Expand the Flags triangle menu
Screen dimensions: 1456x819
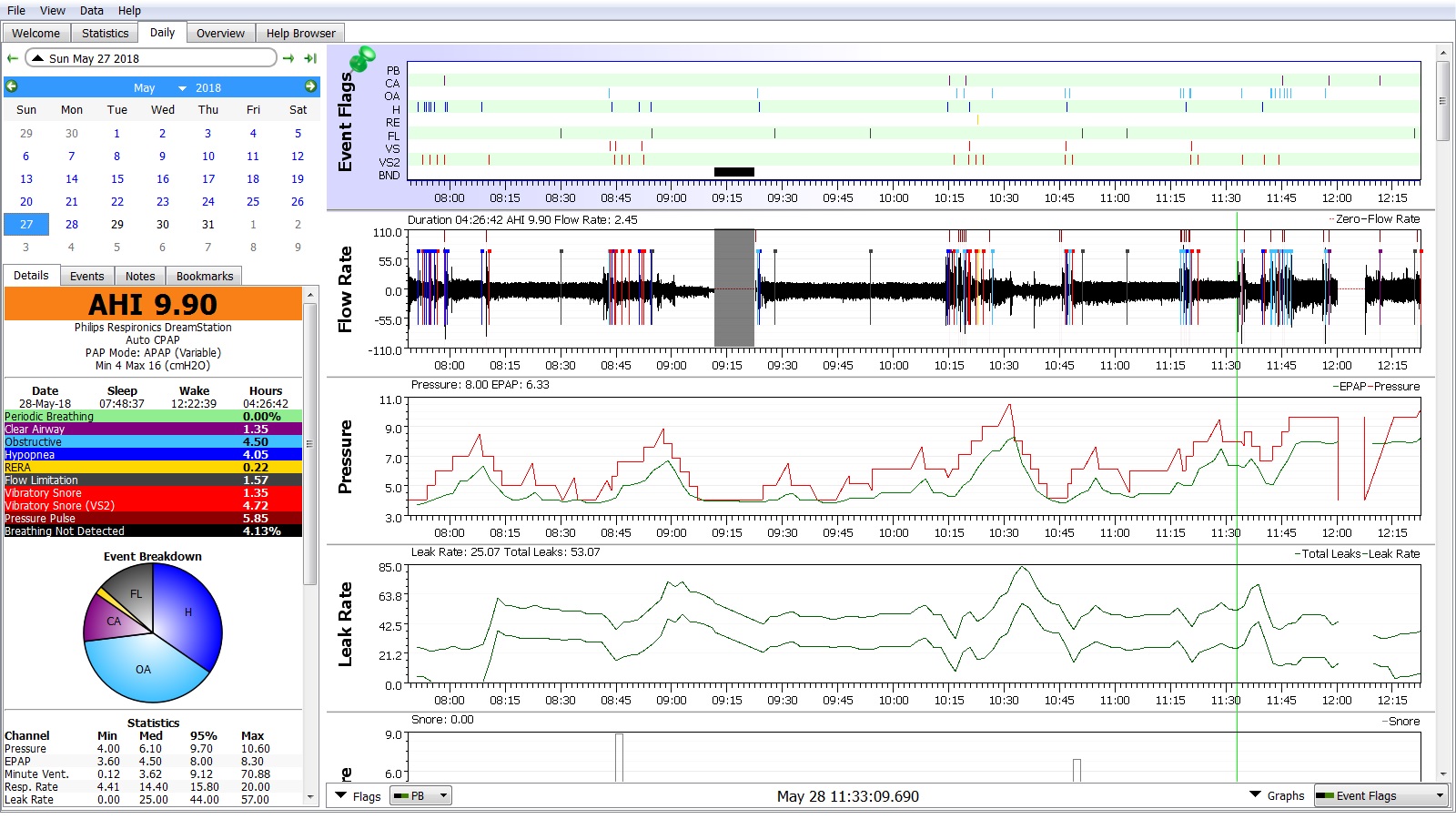(x=341, y=795)
